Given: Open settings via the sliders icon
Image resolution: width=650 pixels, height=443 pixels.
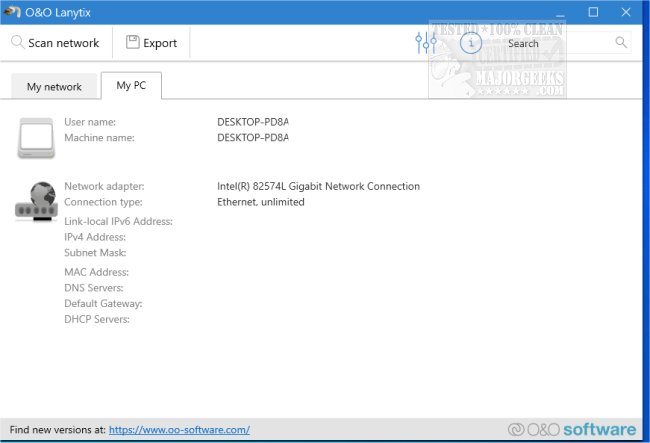Looking at the screenshot, I should 426,43.
